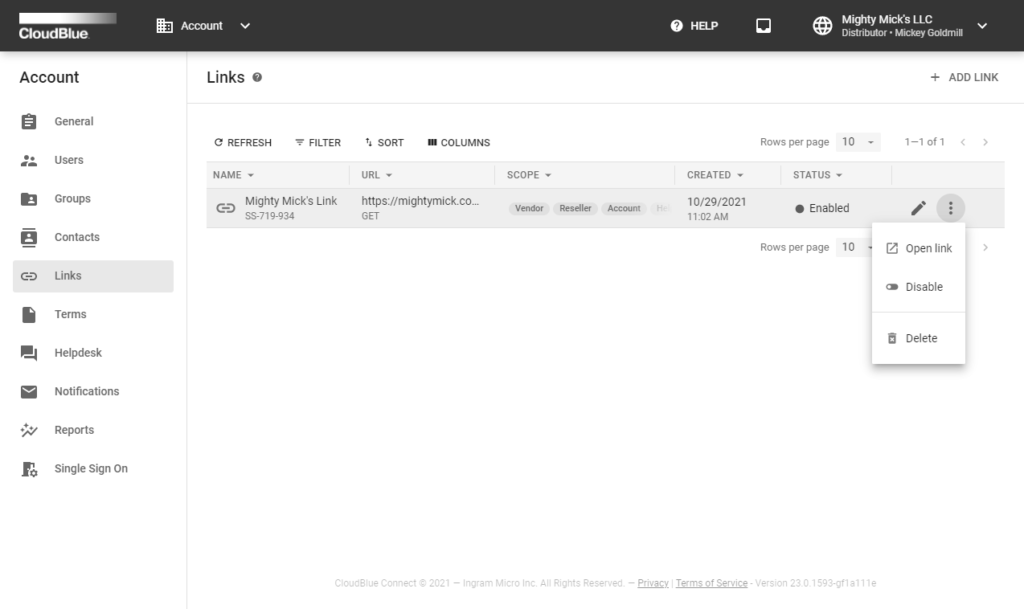Open Reports from the sidebar
Screen dimensions: 1024x609
coord(74,430)
